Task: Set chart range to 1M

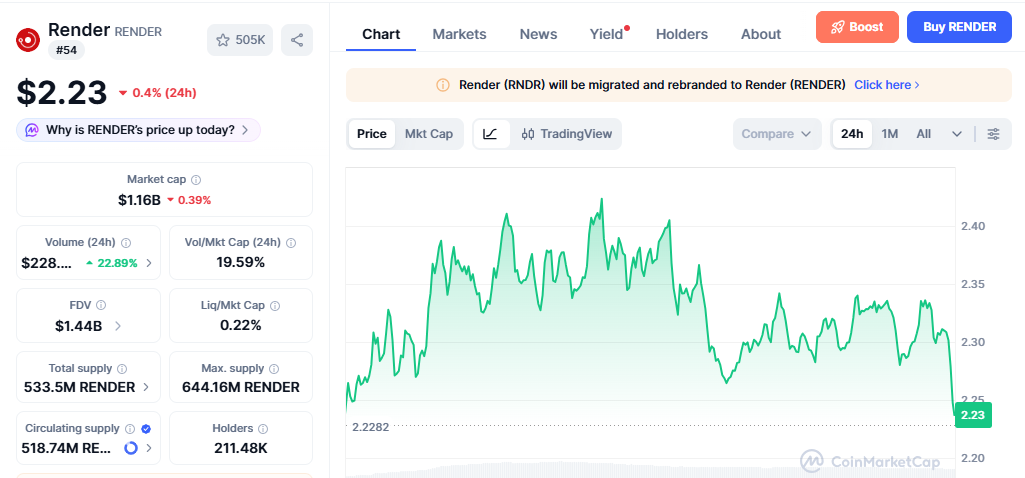Action: (890, 134)
